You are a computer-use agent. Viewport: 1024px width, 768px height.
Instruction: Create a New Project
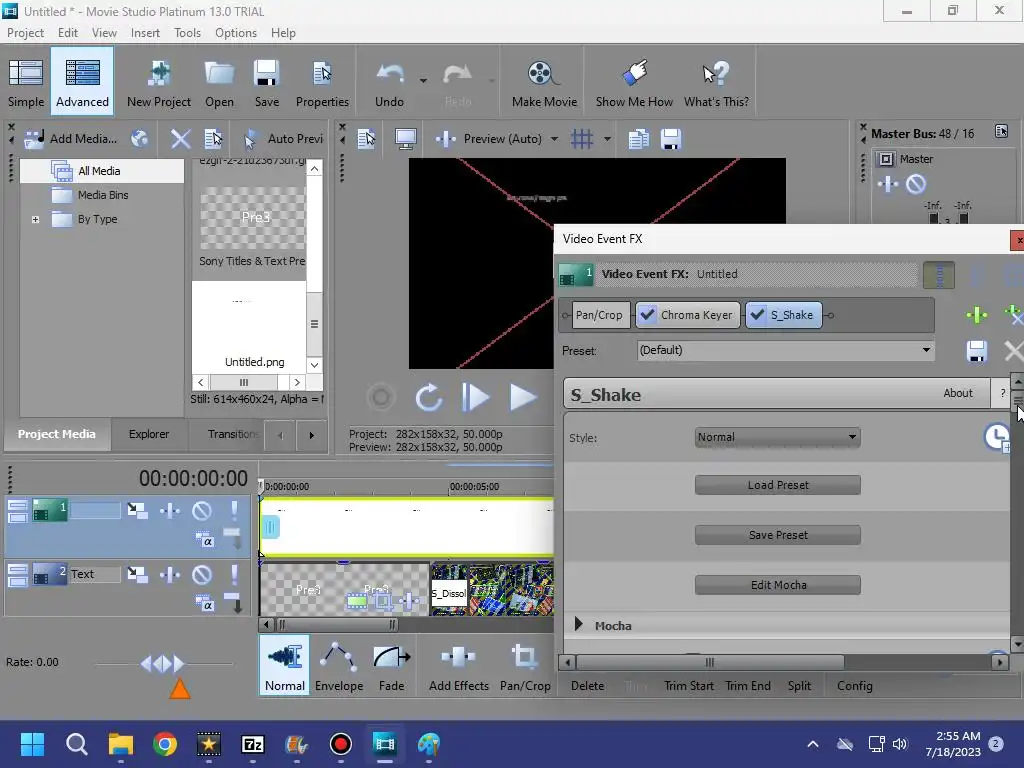pos(159,82)
